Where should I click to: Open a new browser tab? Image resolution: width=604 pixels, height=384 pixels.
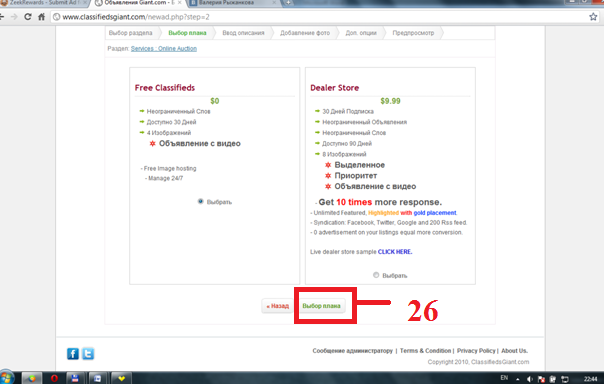tap(288, 3)
